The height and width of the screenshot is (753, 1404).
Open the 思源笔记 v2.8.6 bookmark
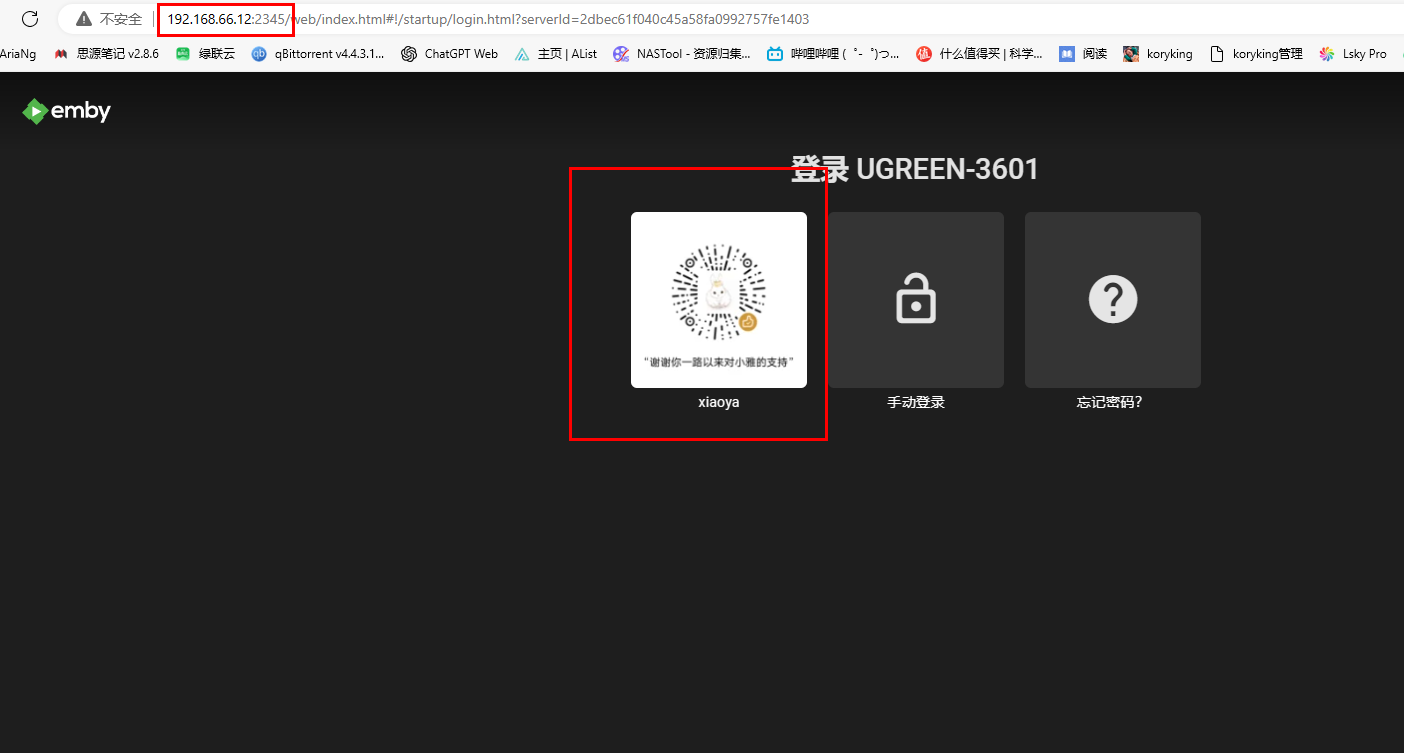(x=107, y=54)
